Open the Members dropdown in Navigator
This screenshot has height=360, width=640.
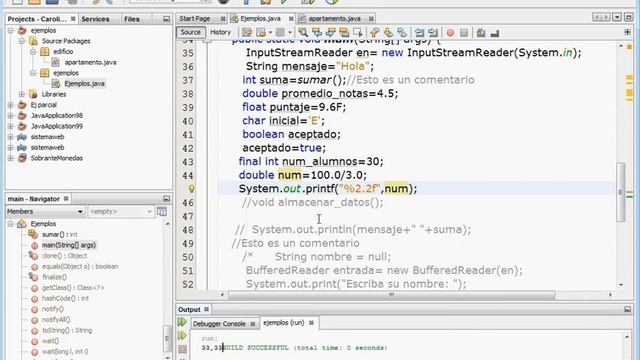(x=45, y=211)
